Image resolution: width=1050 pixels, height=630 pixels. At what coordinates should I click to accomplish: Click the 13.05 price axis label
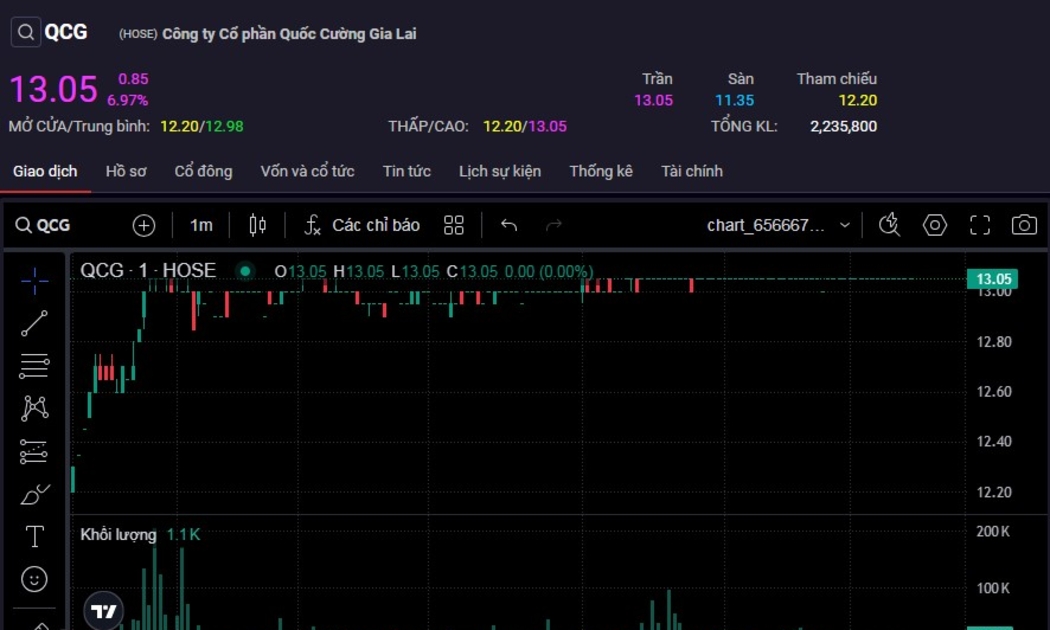pyautogui.click(x=993, y=279)
